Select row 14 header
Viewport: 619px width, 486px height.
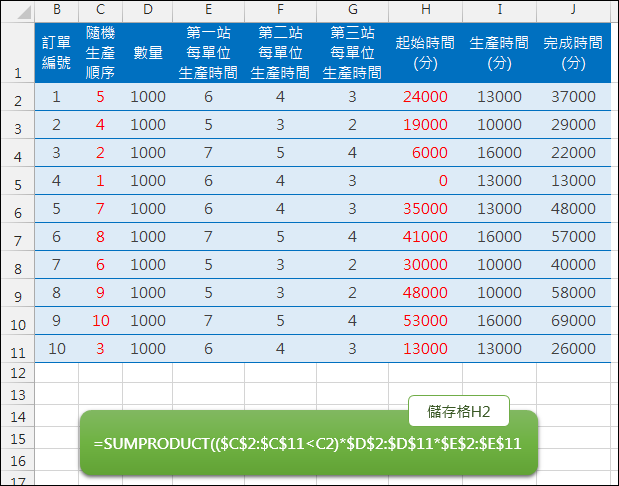[18, 416]
